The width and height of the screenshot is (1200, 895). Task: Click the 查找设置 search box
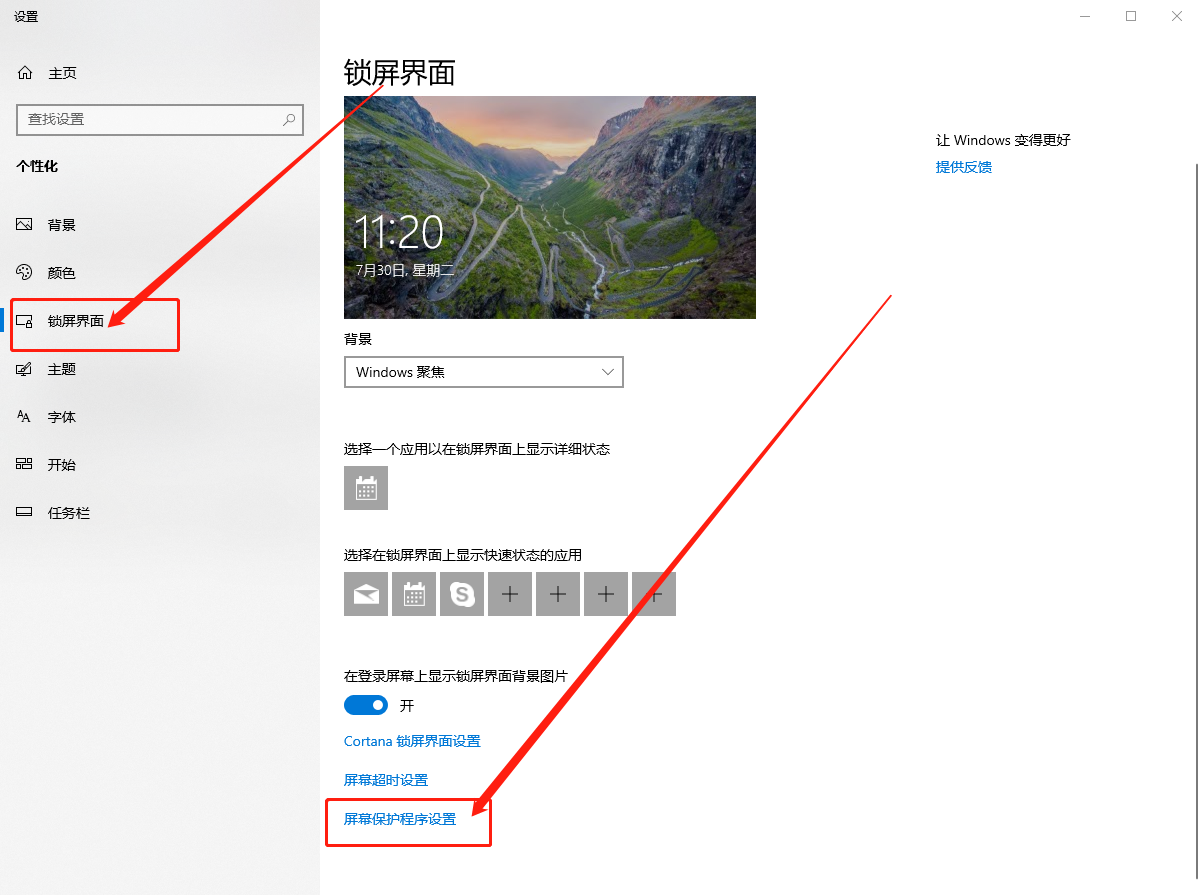160,119
